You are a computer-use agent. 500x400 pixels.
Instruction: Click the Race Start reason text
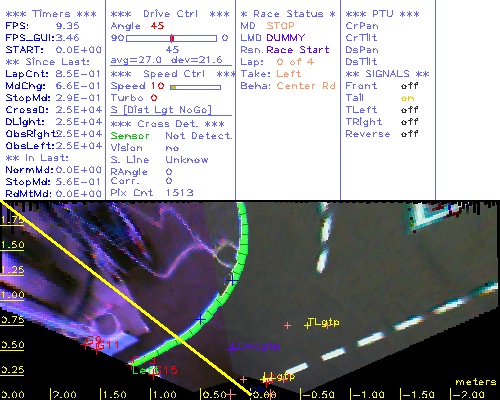click(298, 50)
